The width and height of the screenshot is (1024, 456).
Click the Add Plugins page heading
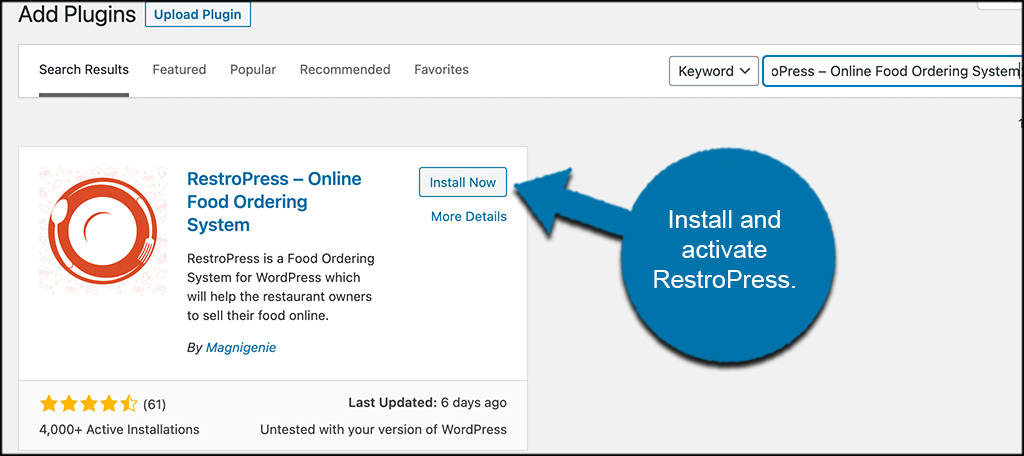click(77, 14)
